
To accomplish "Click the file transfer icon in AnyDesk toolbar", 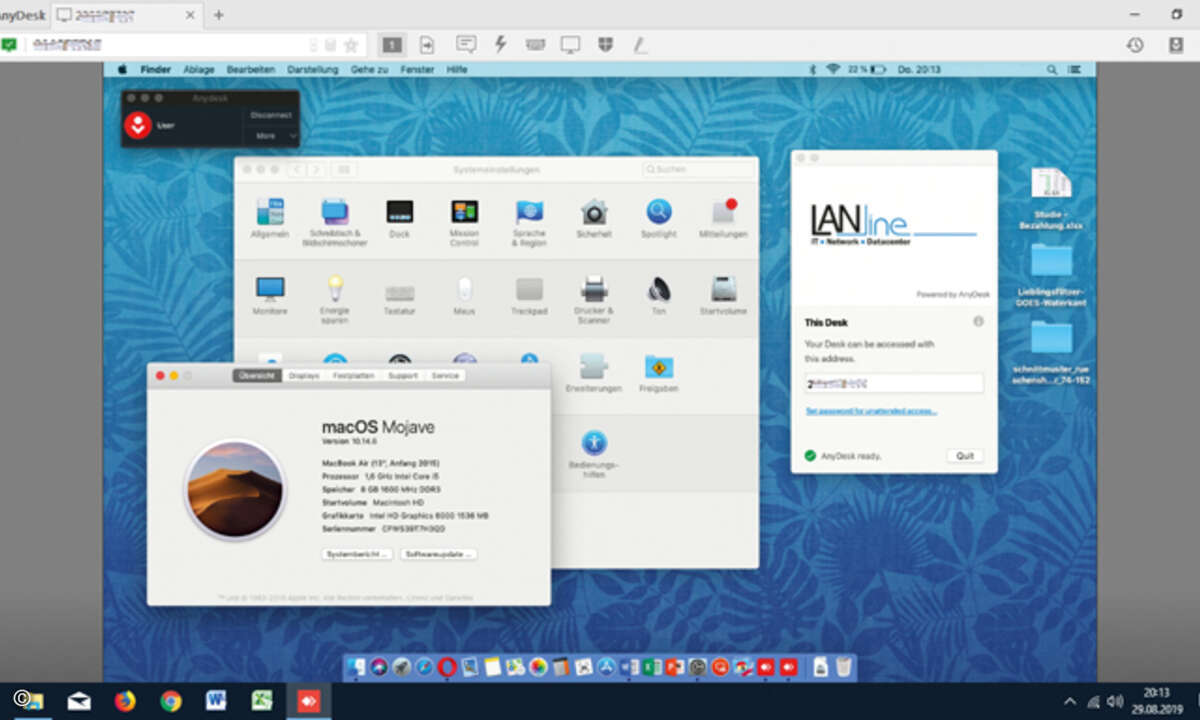I will [x=427, y=45].
